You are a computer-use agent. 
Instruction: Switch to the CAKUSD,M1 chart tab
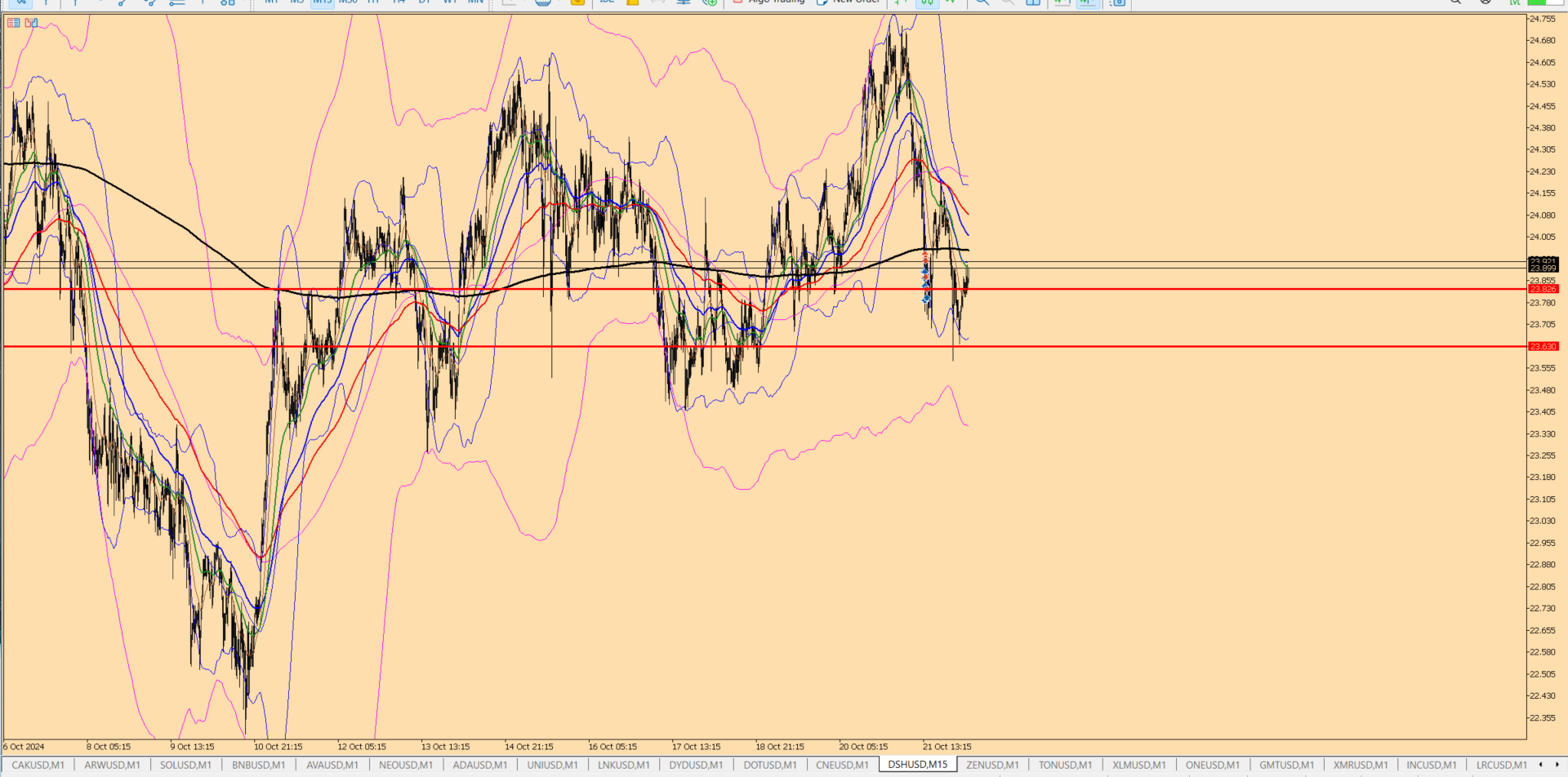coord(38,765)
